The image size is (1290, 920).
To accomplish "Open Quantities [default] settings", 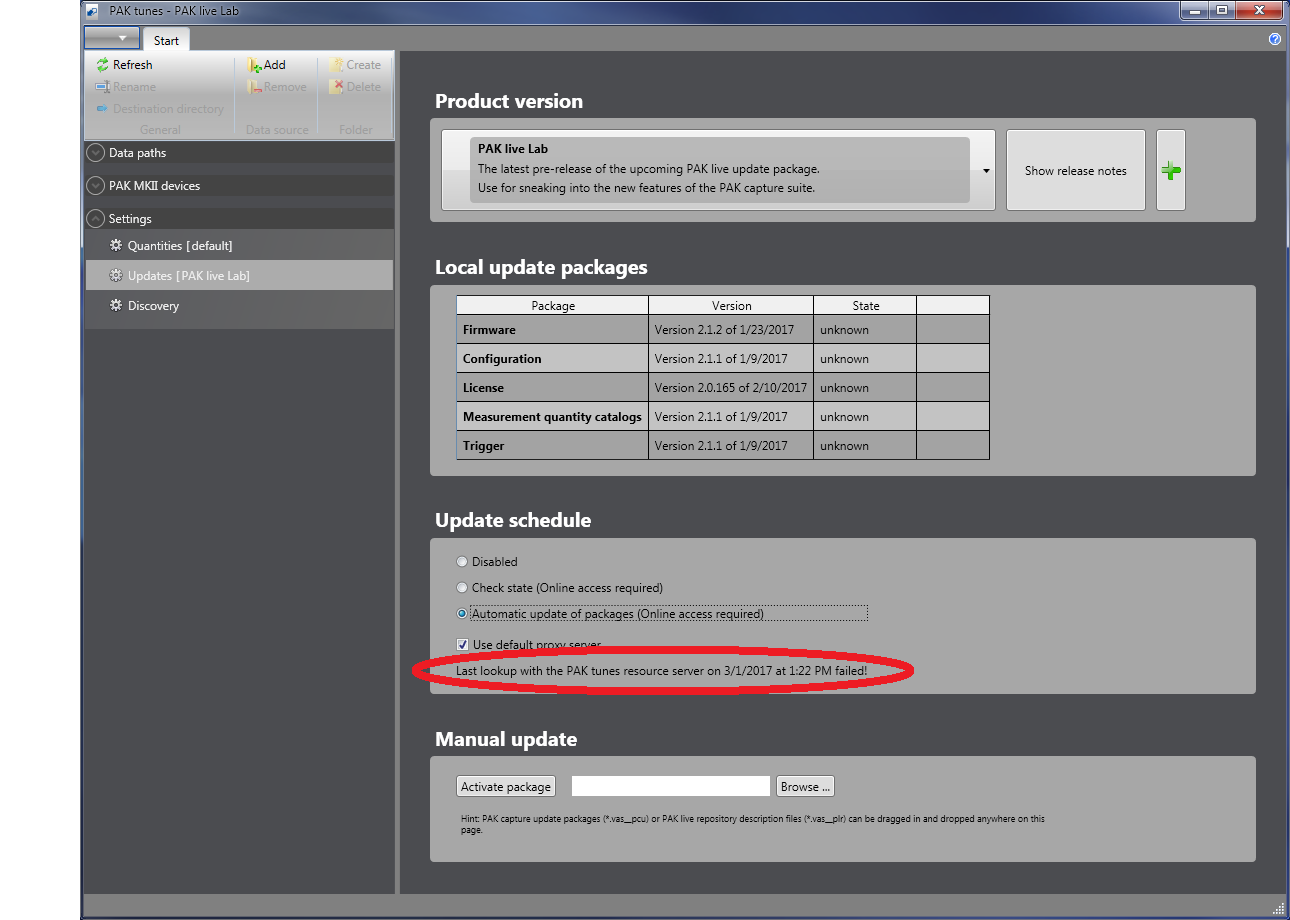I will pos(239,246).
